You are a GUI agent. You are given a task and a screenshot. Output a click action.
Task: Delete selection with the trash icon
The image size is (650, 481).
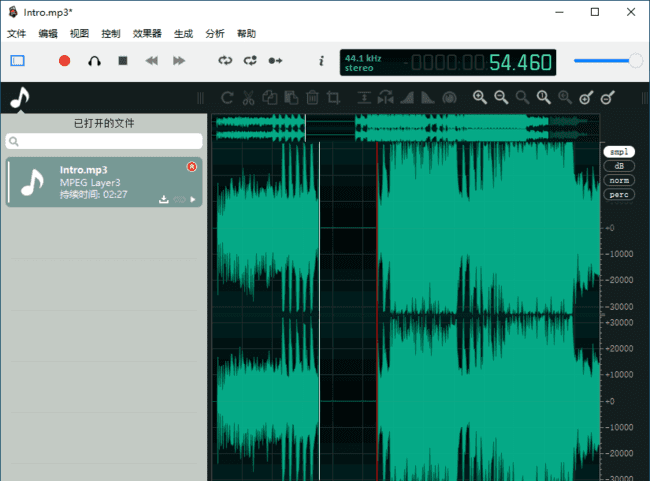click(x=312, y=98)
